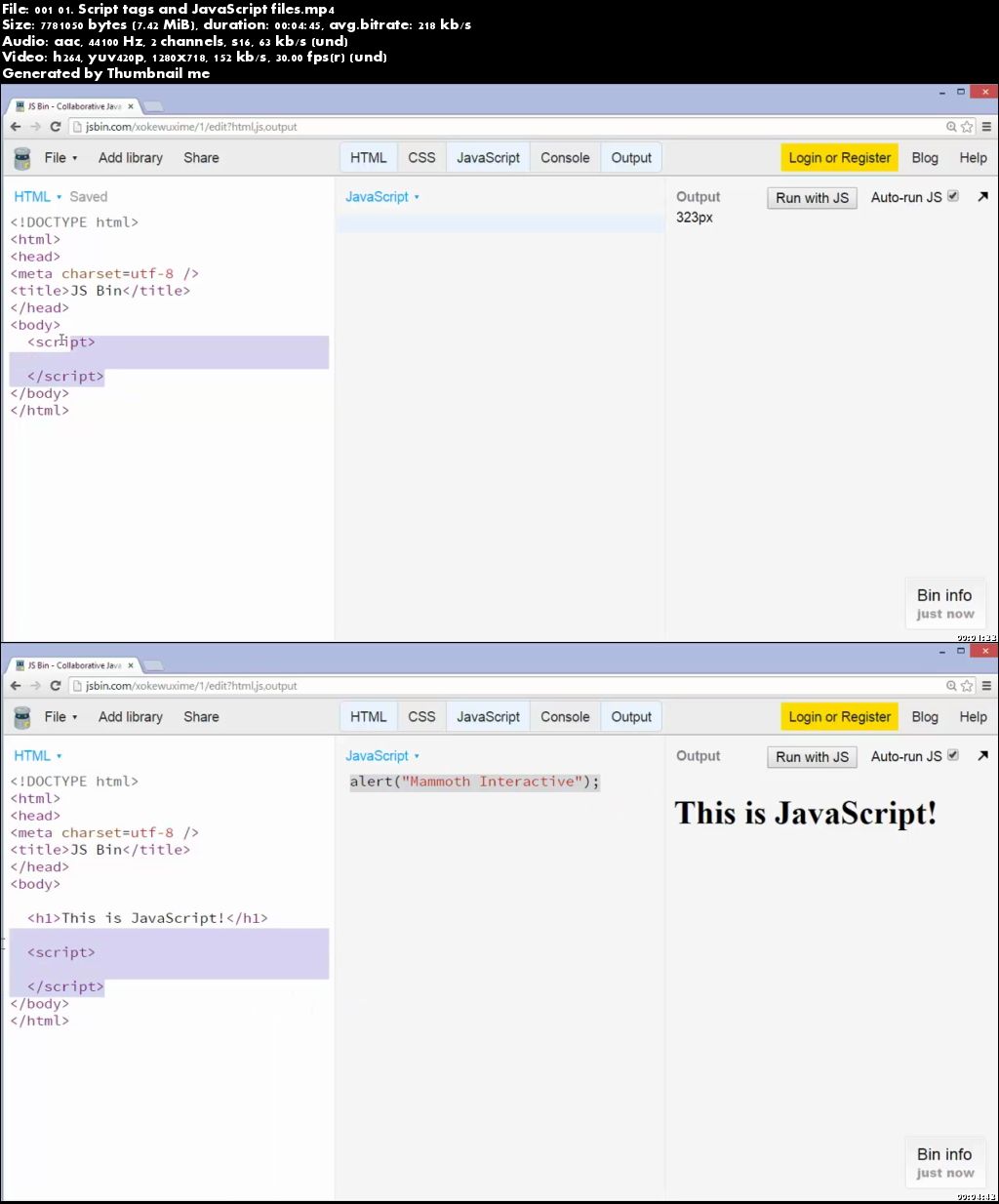Toggle the Console panel in upper frame
This screenshot has height=1204, width=999.
[565, 158]
